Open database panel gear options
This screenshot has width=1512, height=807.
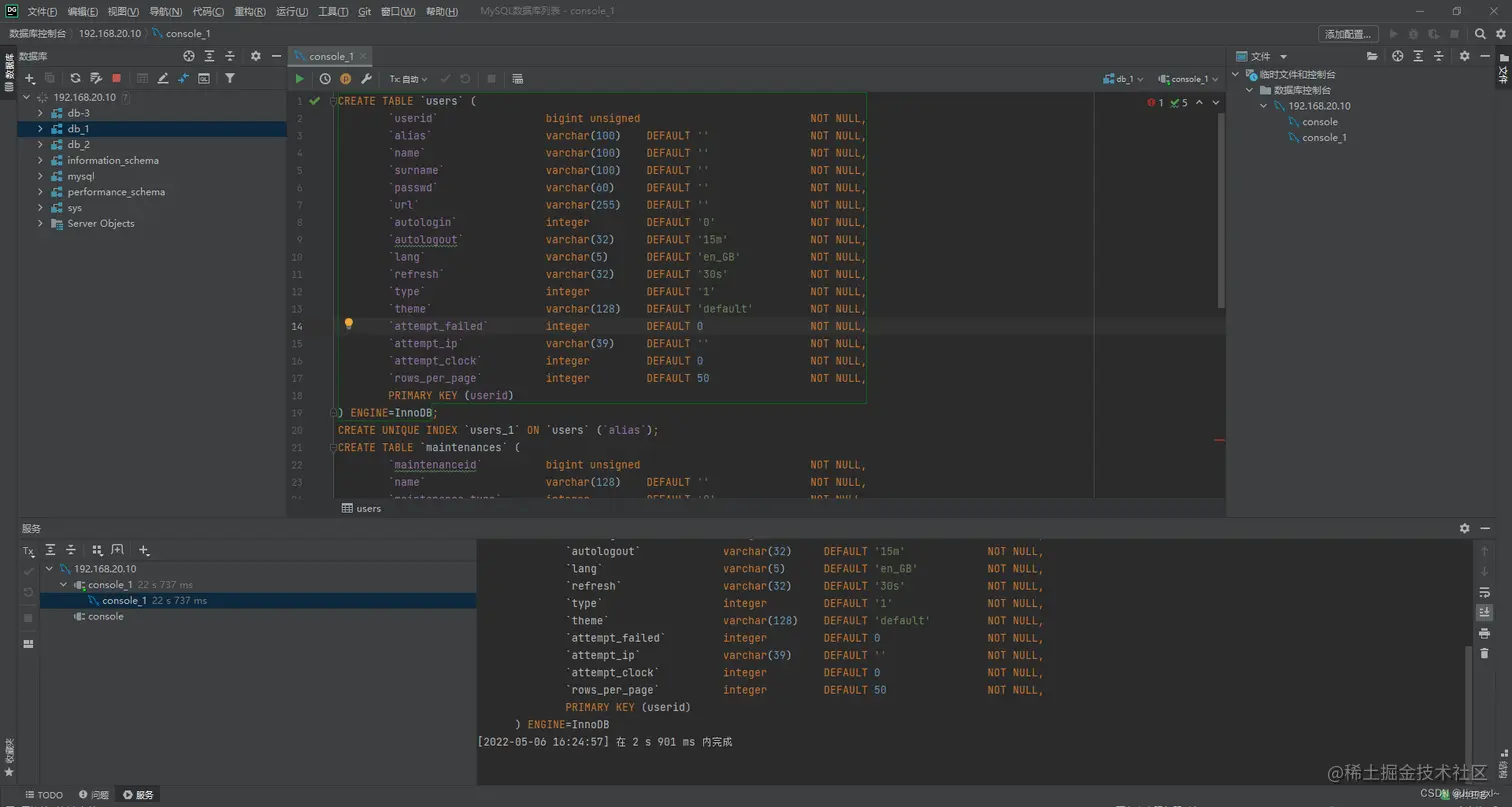tap(255, 56)
